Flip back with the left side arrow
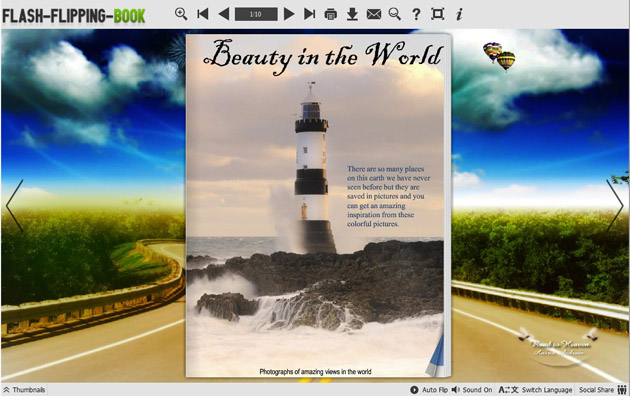The height and width of the screenshot is (396, 630). [x=14, y=206]
